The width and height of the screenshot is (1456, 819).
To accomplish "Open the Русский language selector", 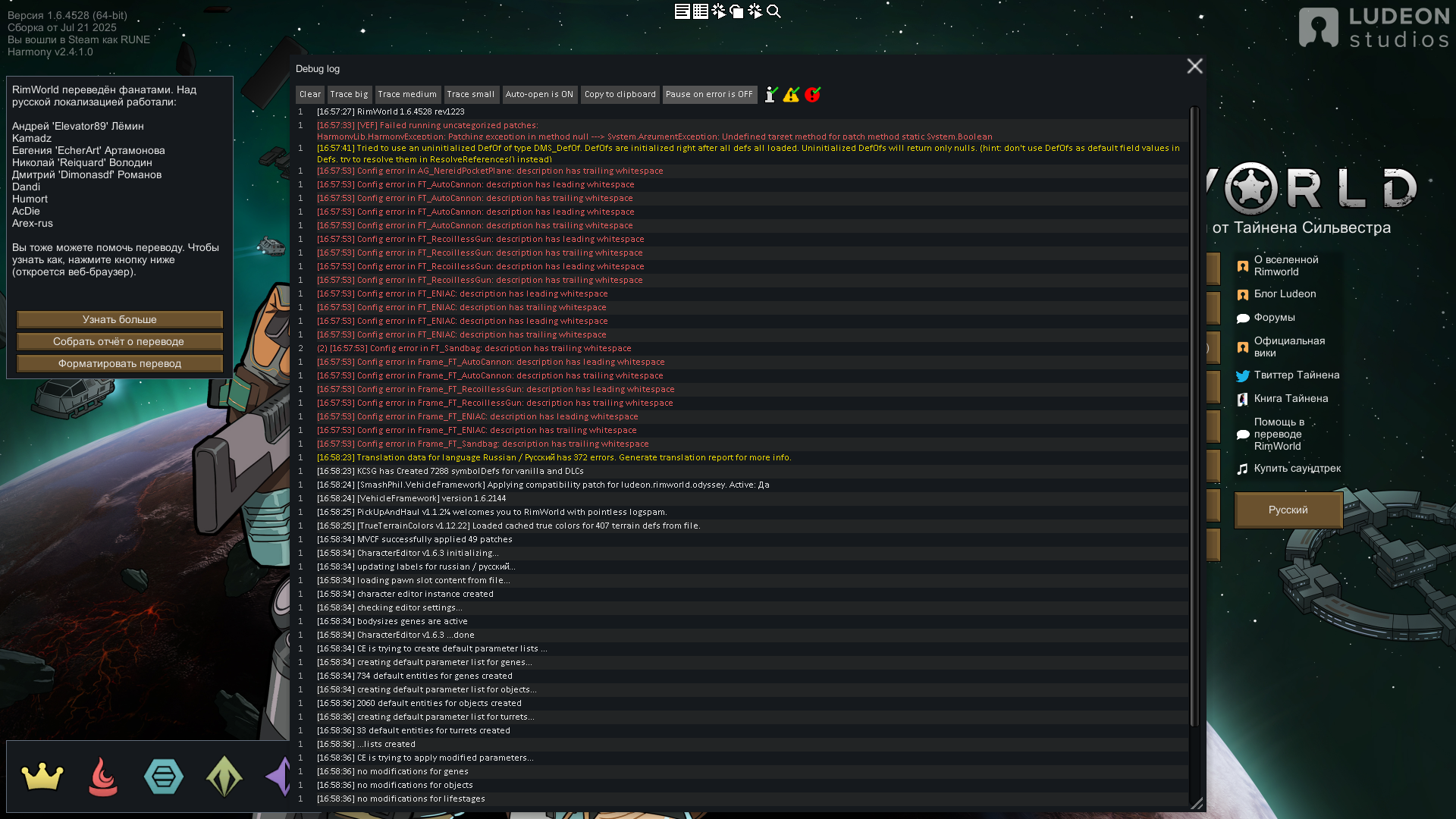I will pos(1288,510).
